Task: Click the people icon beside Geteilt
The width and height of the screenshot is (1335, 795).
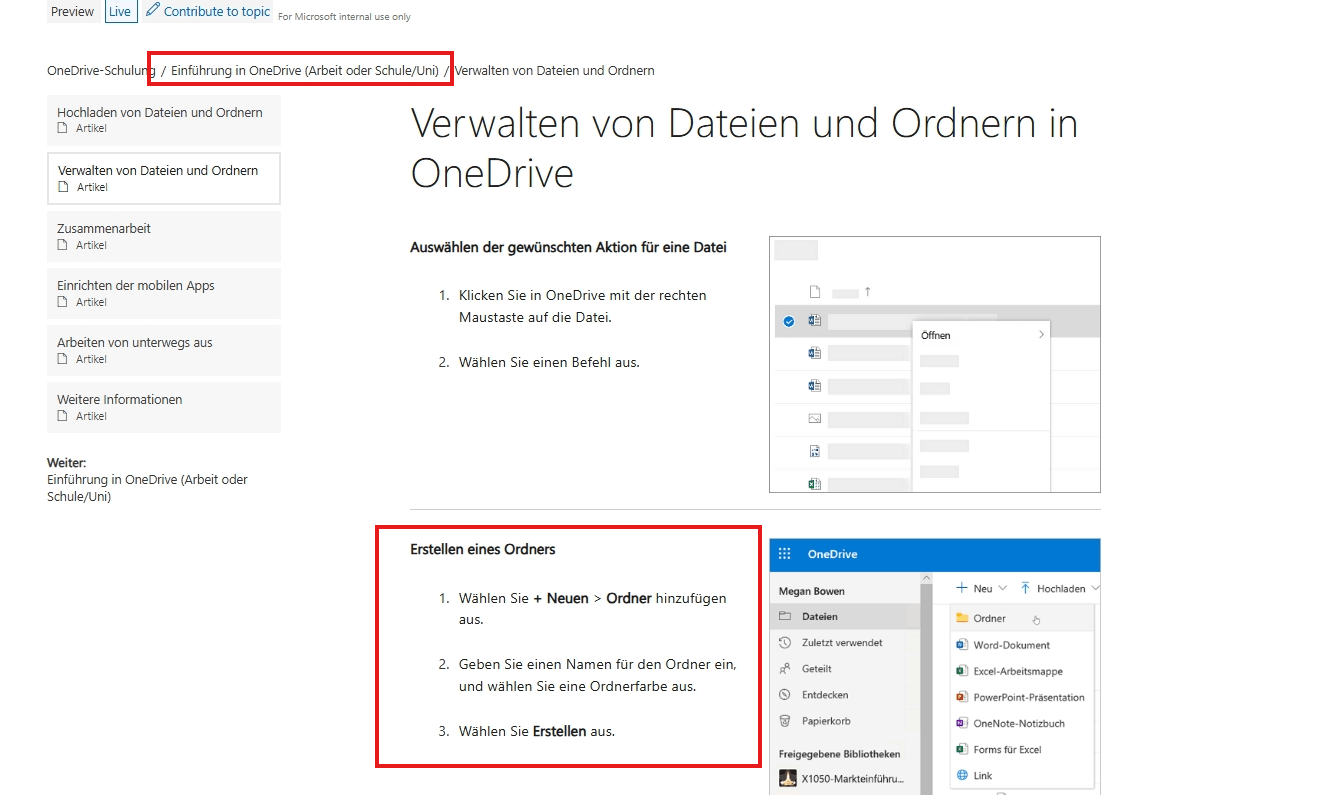Action: click(x=785, y=669)
